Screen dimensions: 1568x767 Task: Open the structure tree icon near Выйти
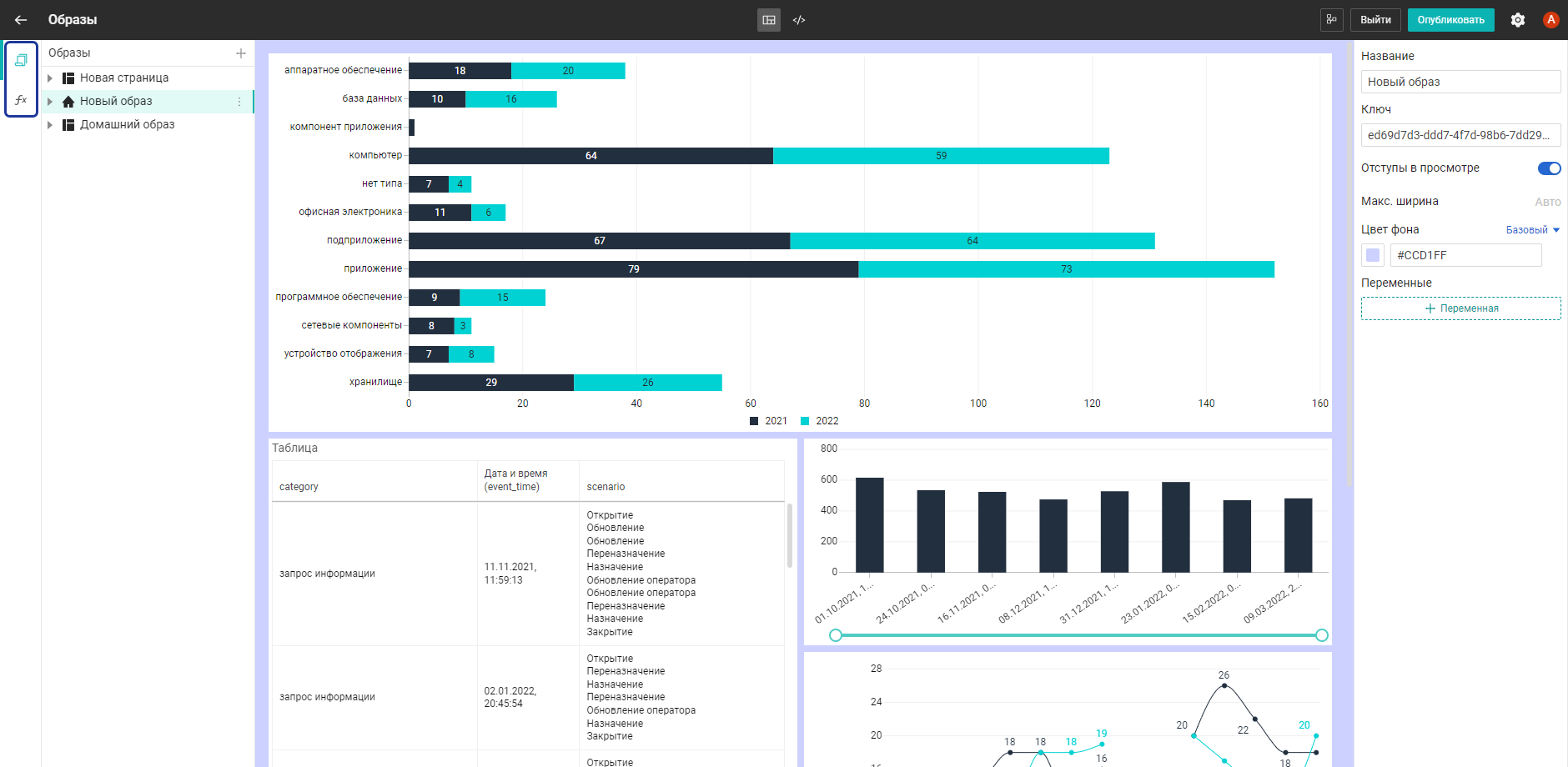coord(1332,20)
